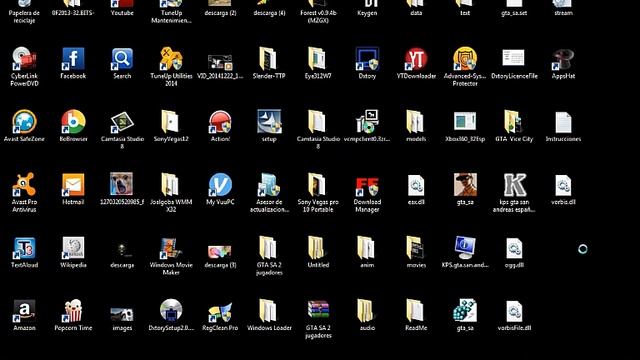Open the Joslgoba WMM X32 folder
640x360 pixels.
[x=170, y=185]
